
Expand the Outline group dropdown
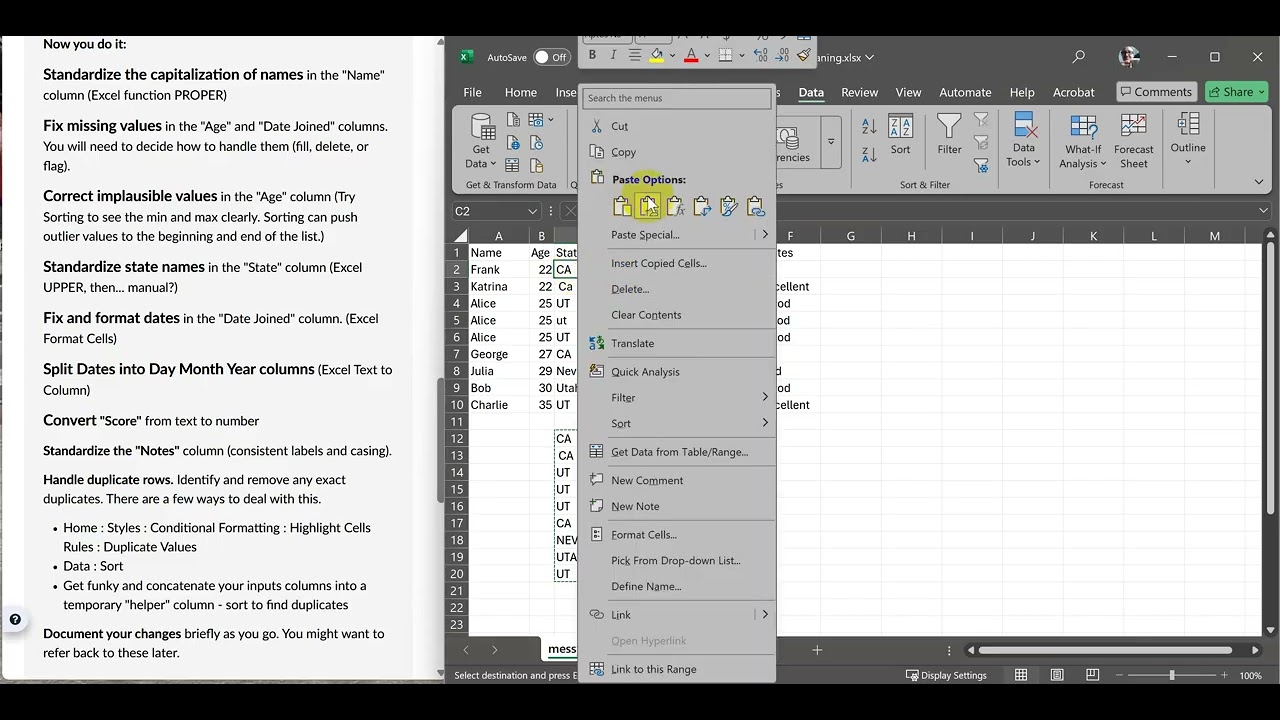click(1188, 141)
